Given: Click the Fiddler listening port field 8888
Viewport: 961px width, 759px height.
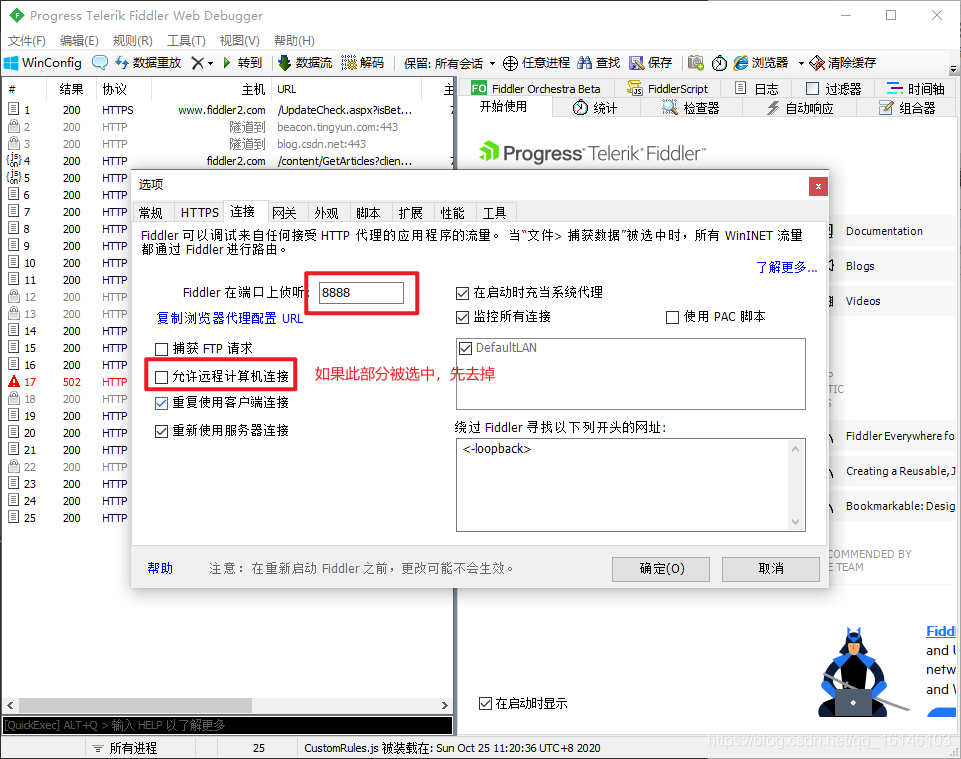Looking at the screenshot, I should [x=361, y=292].
